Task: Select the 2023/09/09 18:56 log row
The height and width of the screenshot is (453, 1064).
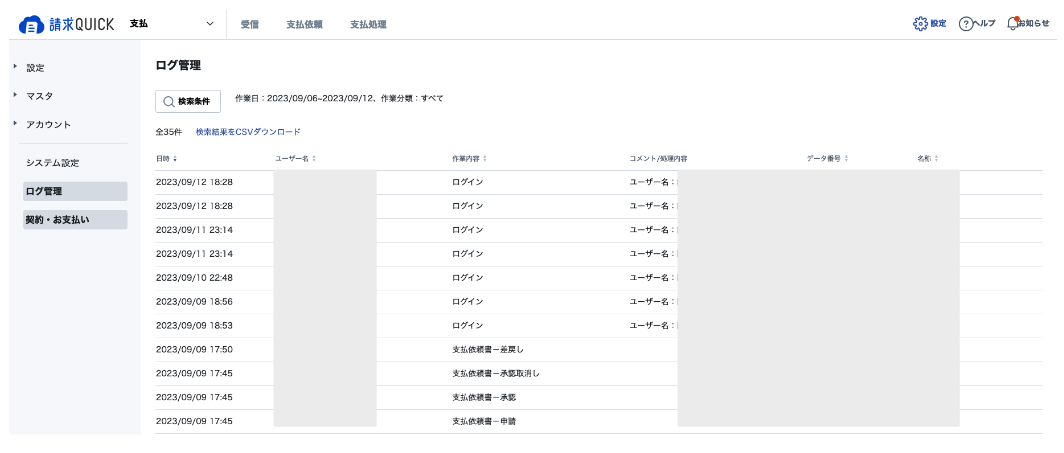Action: pyautogui.click(x=598, y=302)
